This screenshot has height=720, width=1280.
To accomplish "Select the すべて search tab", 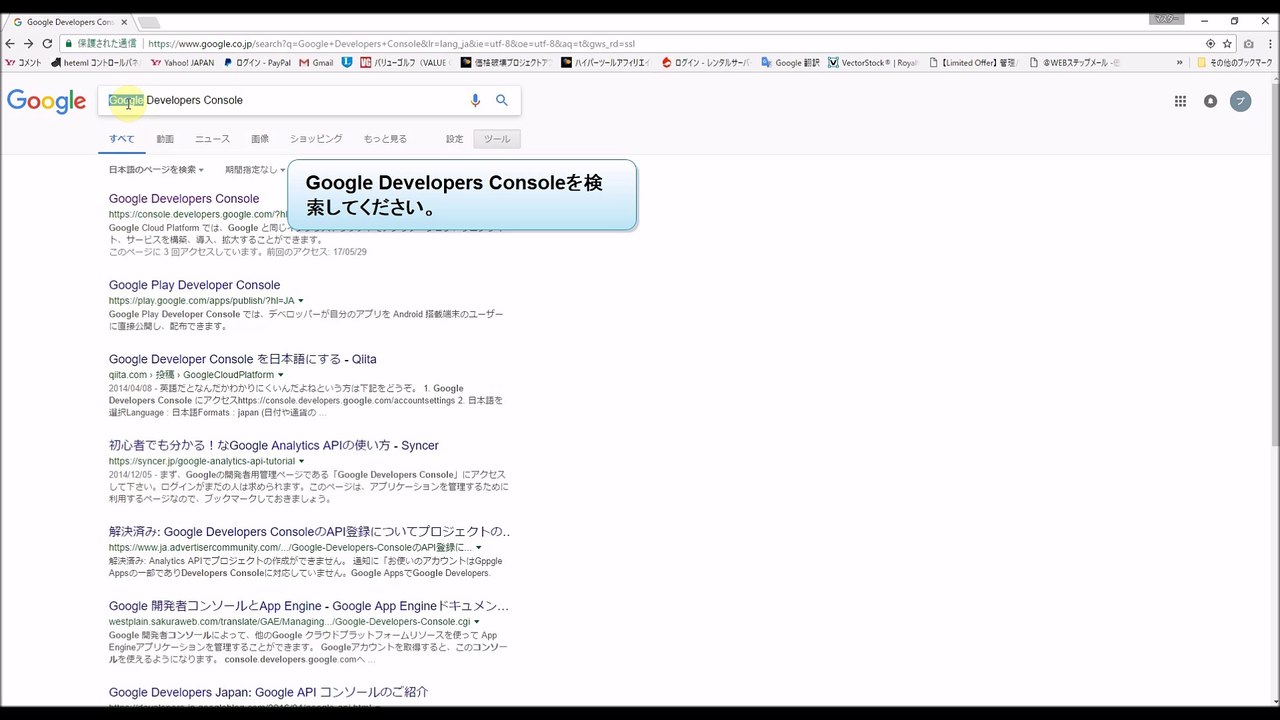I will pos(122,139).
